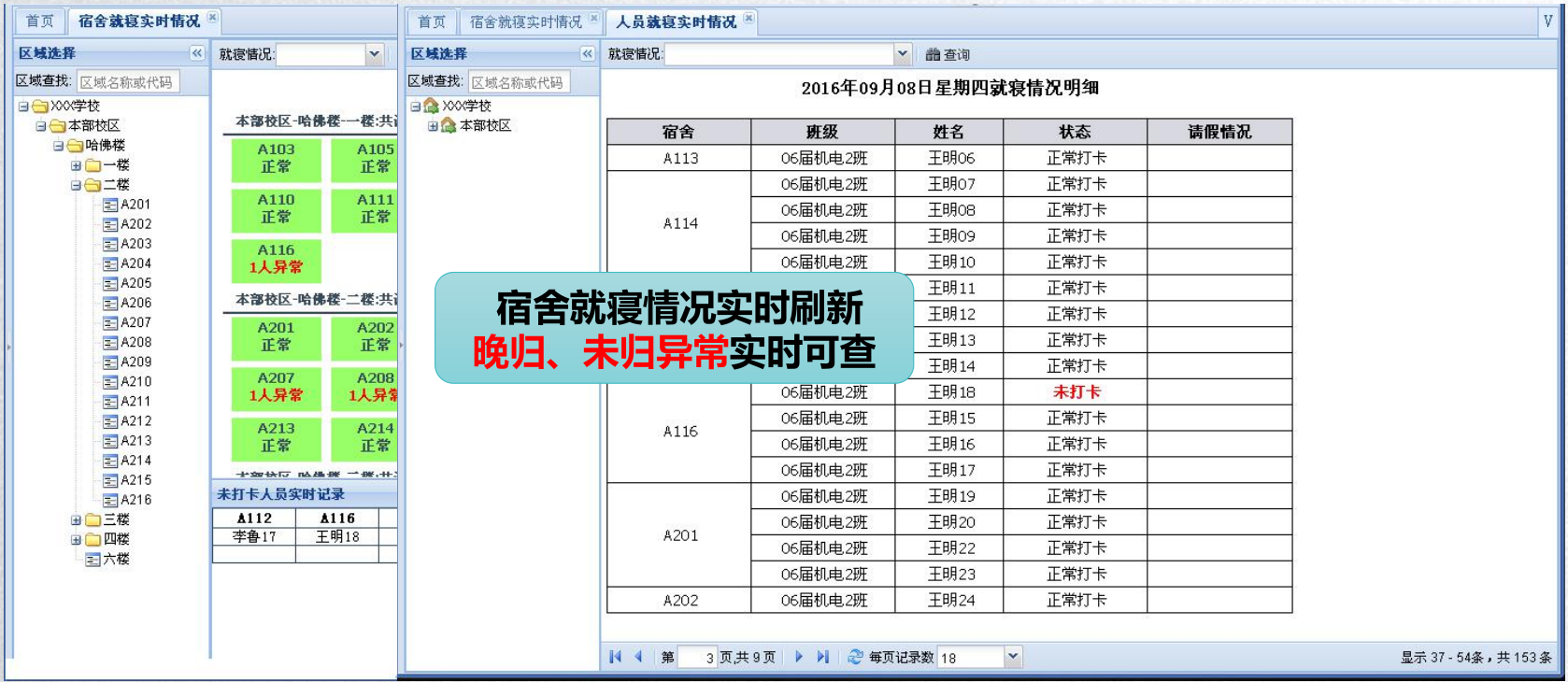Viewport: 1568px width, 682px height.
Task: Open tab list menu arrow at top right
Action: 1547,21
